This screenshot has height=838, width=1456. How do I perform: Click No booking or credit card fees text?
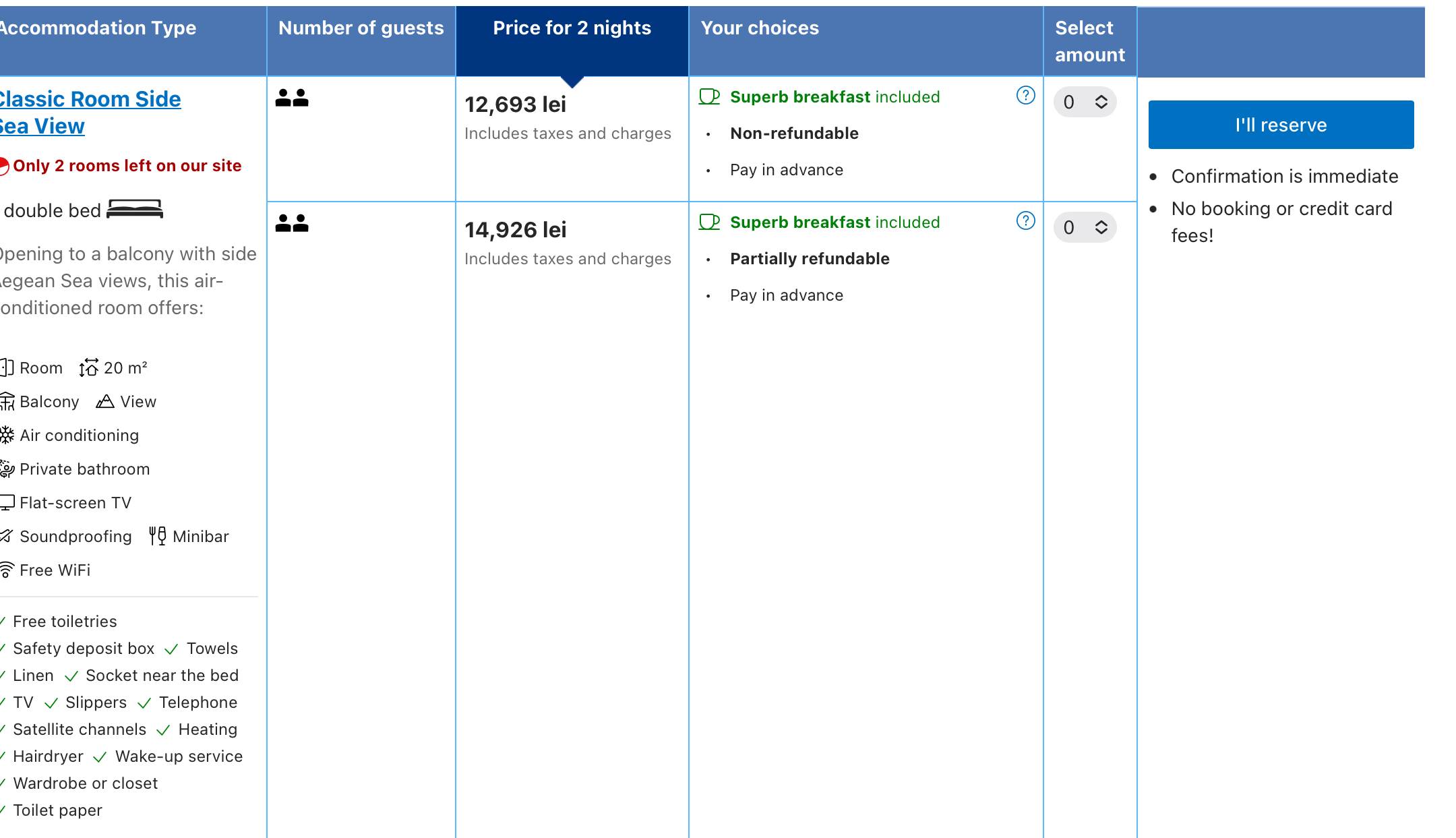pos(1281,222)
